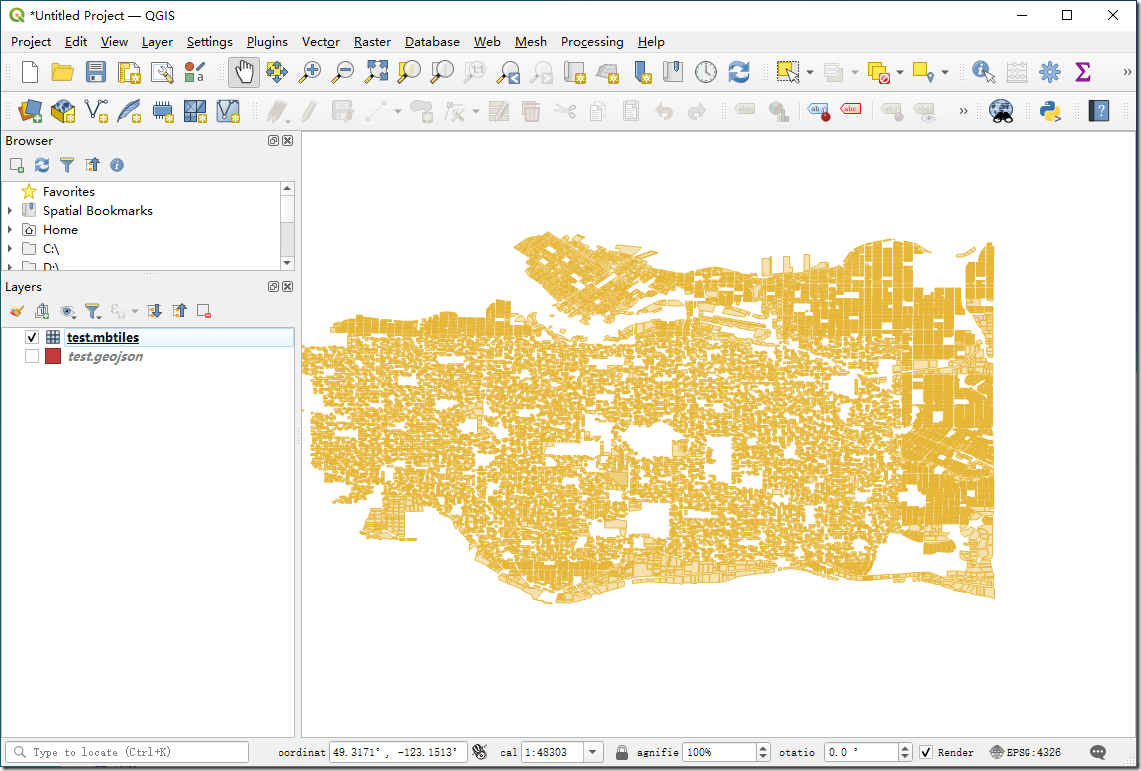
Task: Open the Python console icon
Action: [1051, 111]
